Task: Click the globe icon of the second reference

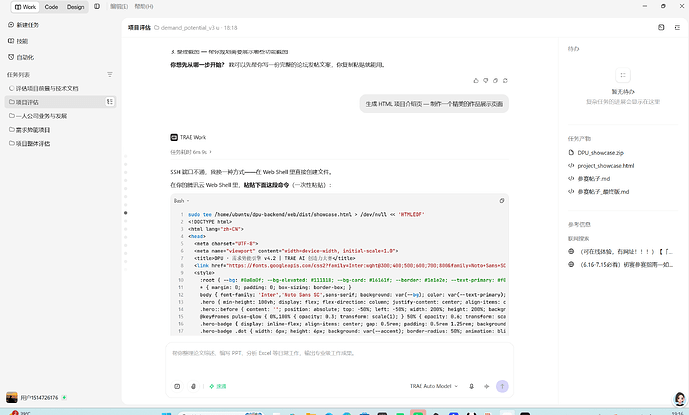Action: (571, 264)
